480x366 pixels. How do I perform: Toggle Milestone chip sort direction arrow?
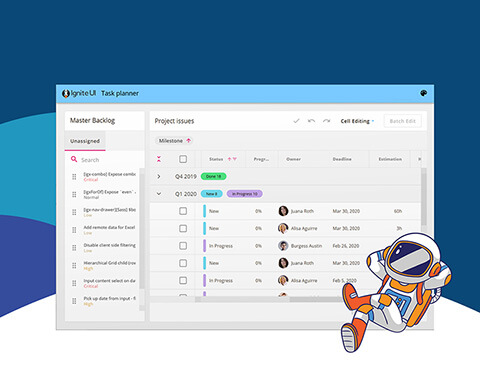pos(188,141)
